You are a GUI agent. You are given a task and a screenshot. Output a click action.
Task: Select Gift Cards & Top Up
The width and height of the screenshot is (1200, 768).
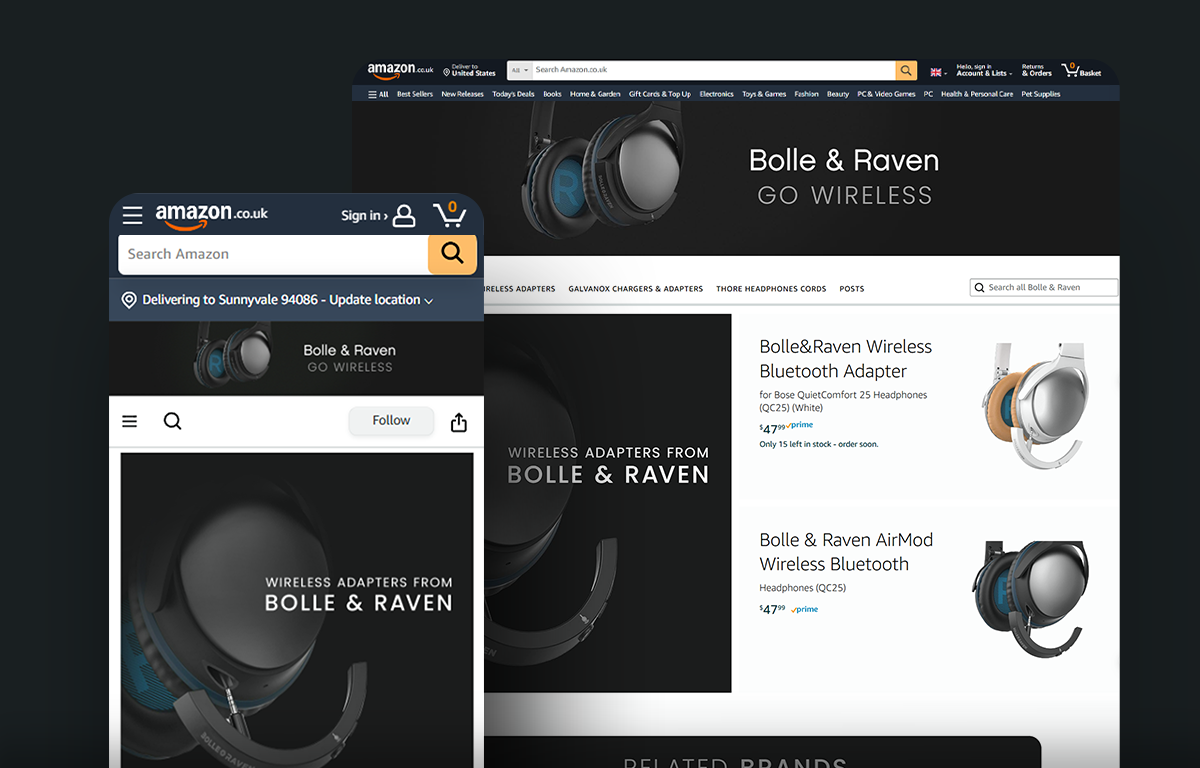[660, 94]
